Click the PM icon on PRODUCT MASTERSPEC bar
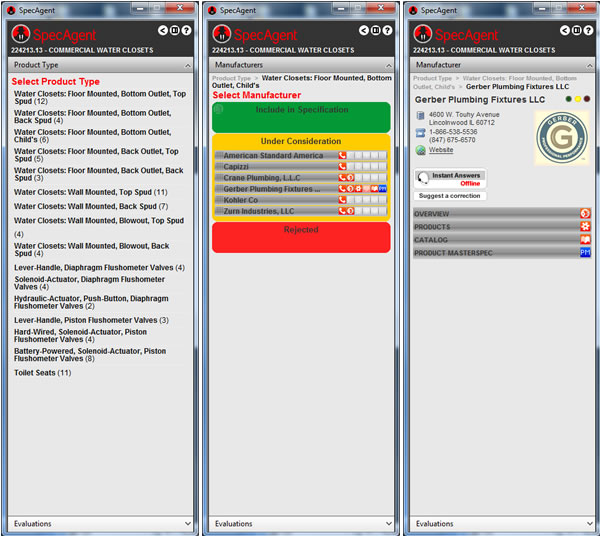600x536 pixels. click(585, 253)
